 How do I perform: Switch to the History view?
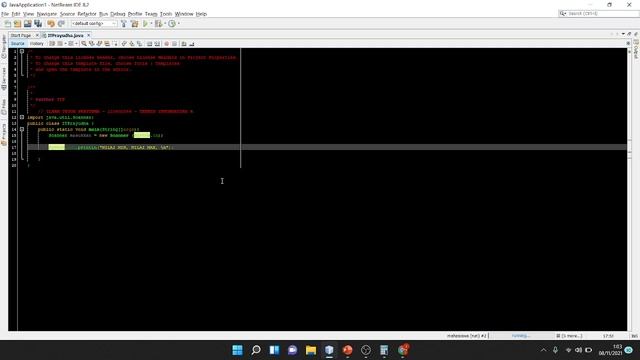(x=37, y=43)
